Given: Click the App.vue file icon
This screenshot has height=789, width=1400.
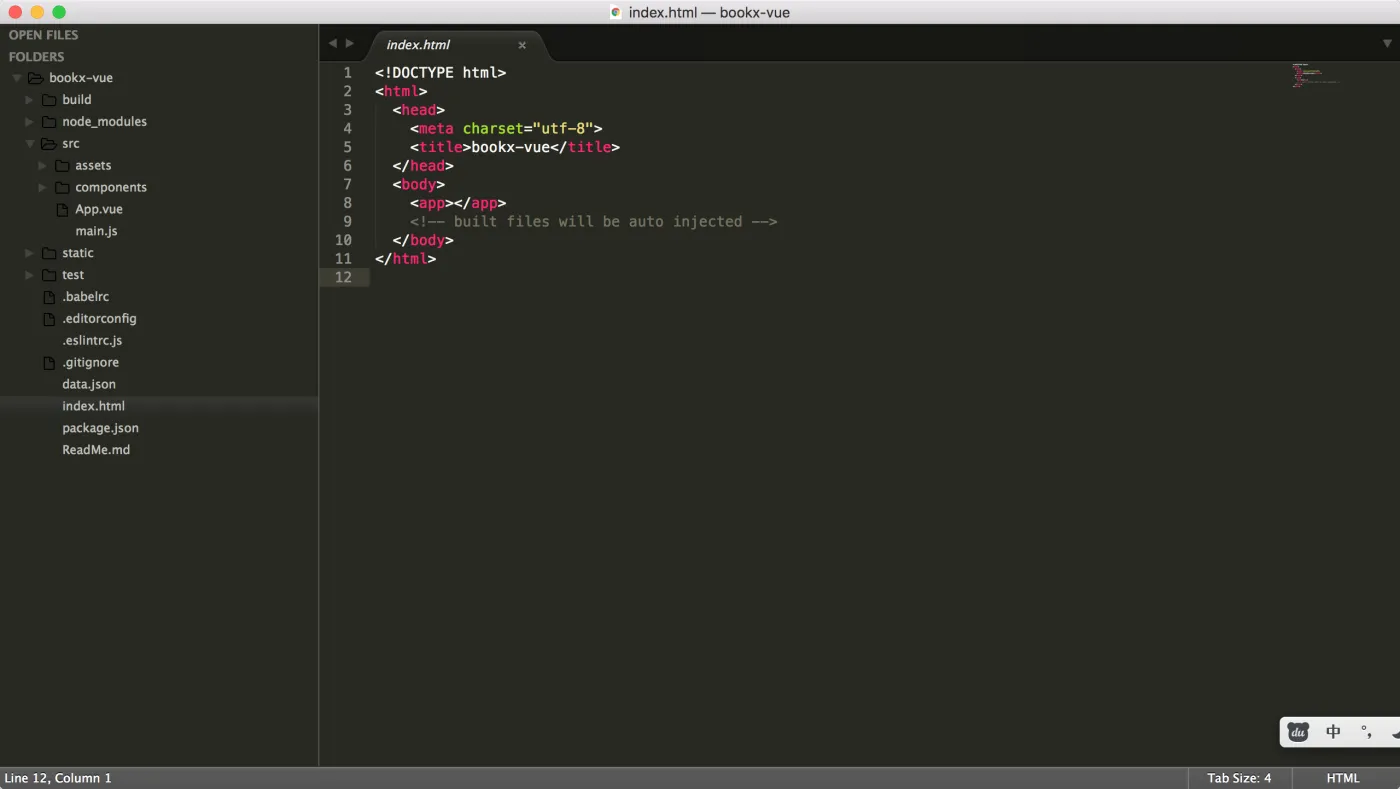Looking at the screenshot, I should point(62,210).
